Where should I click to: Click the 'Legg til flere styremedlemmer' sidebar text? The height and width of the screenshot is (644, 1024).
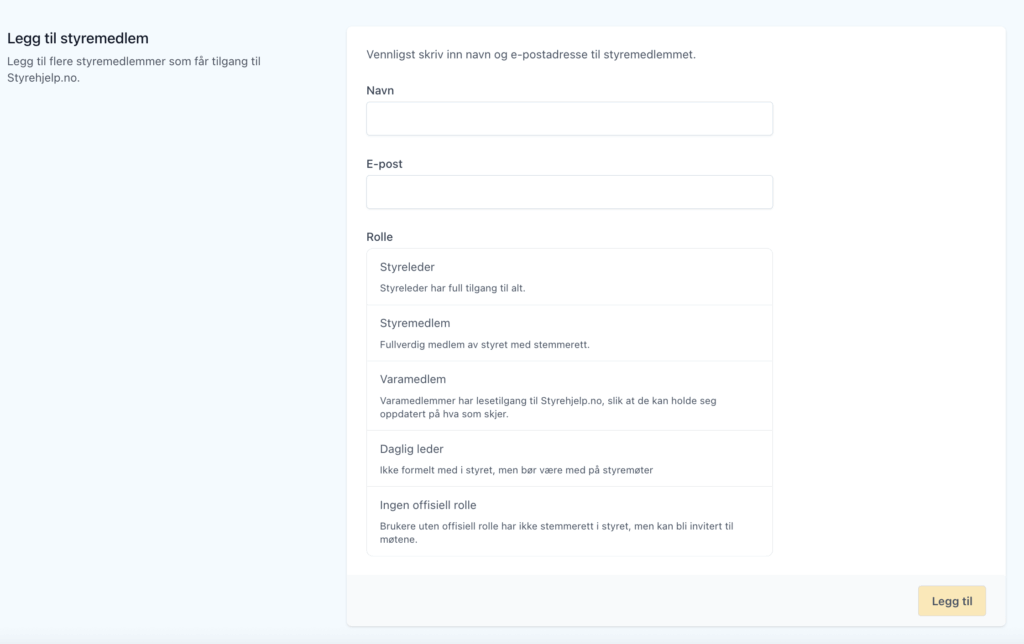[134, 69]
